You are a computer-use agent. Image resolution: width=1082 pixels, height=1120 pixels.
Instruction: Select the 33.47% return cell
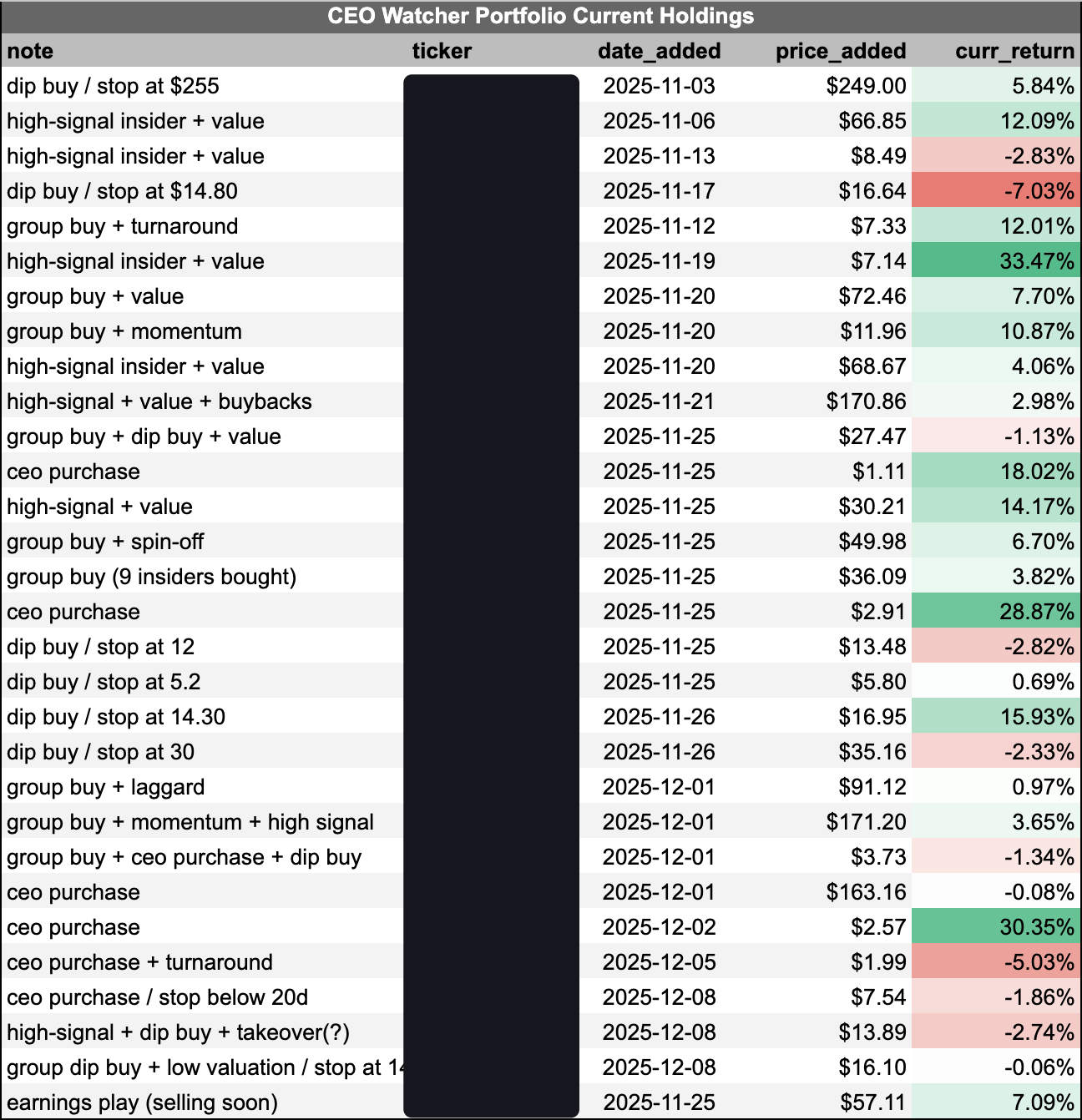coord(996,261)
